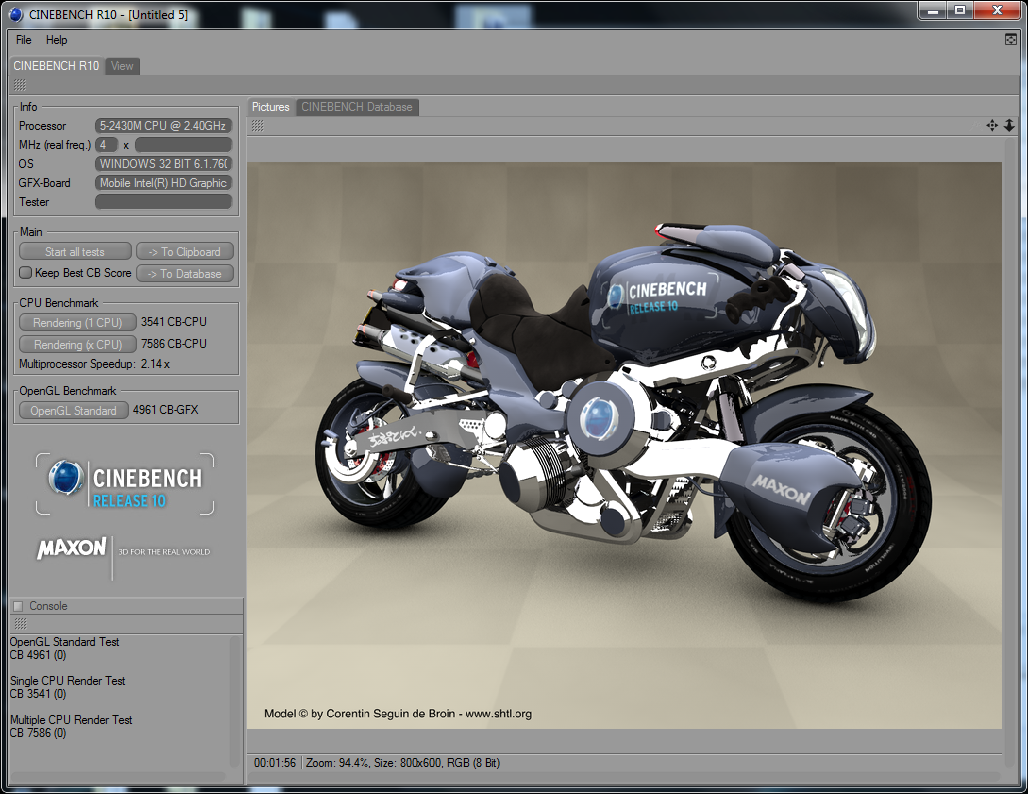Screen dimensions: 1028x794
Task: Click the grip handle below CINEBENCH R10 tab
Action: (x=20, y=85)
